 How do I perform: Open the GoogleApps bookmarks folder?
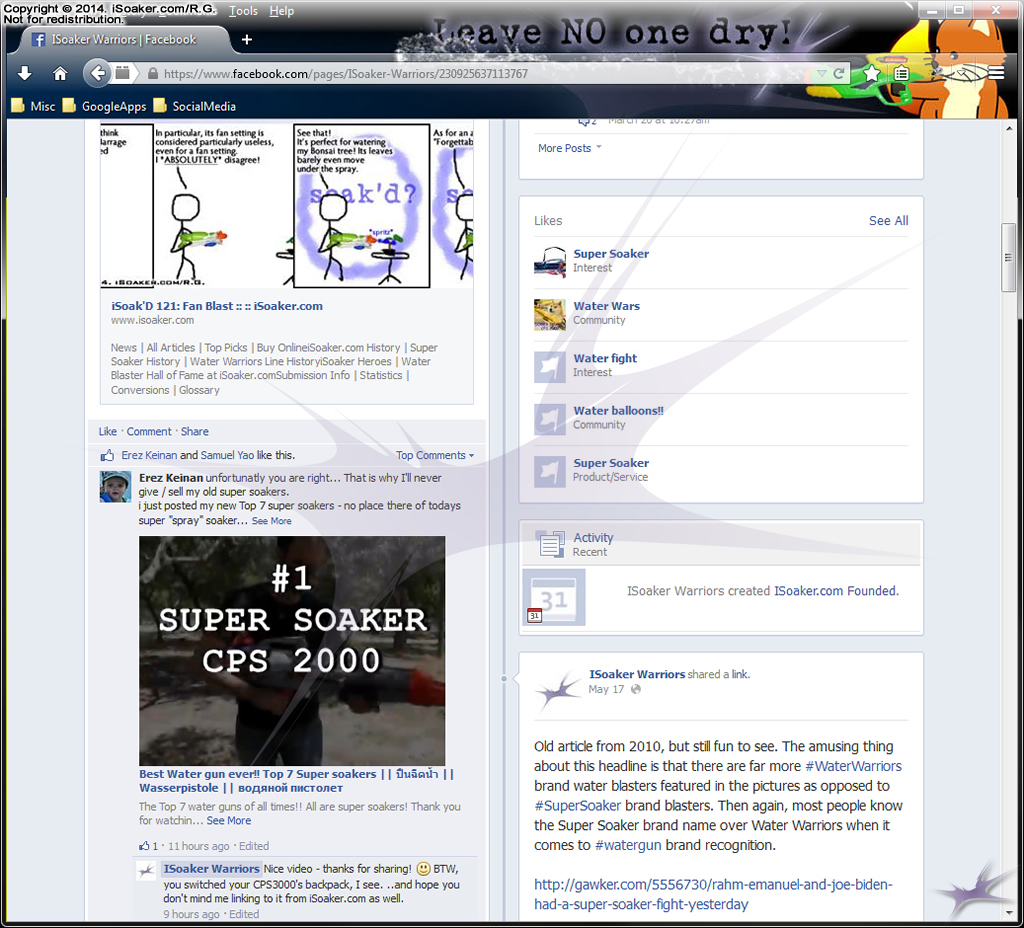(x=104, y=106)
